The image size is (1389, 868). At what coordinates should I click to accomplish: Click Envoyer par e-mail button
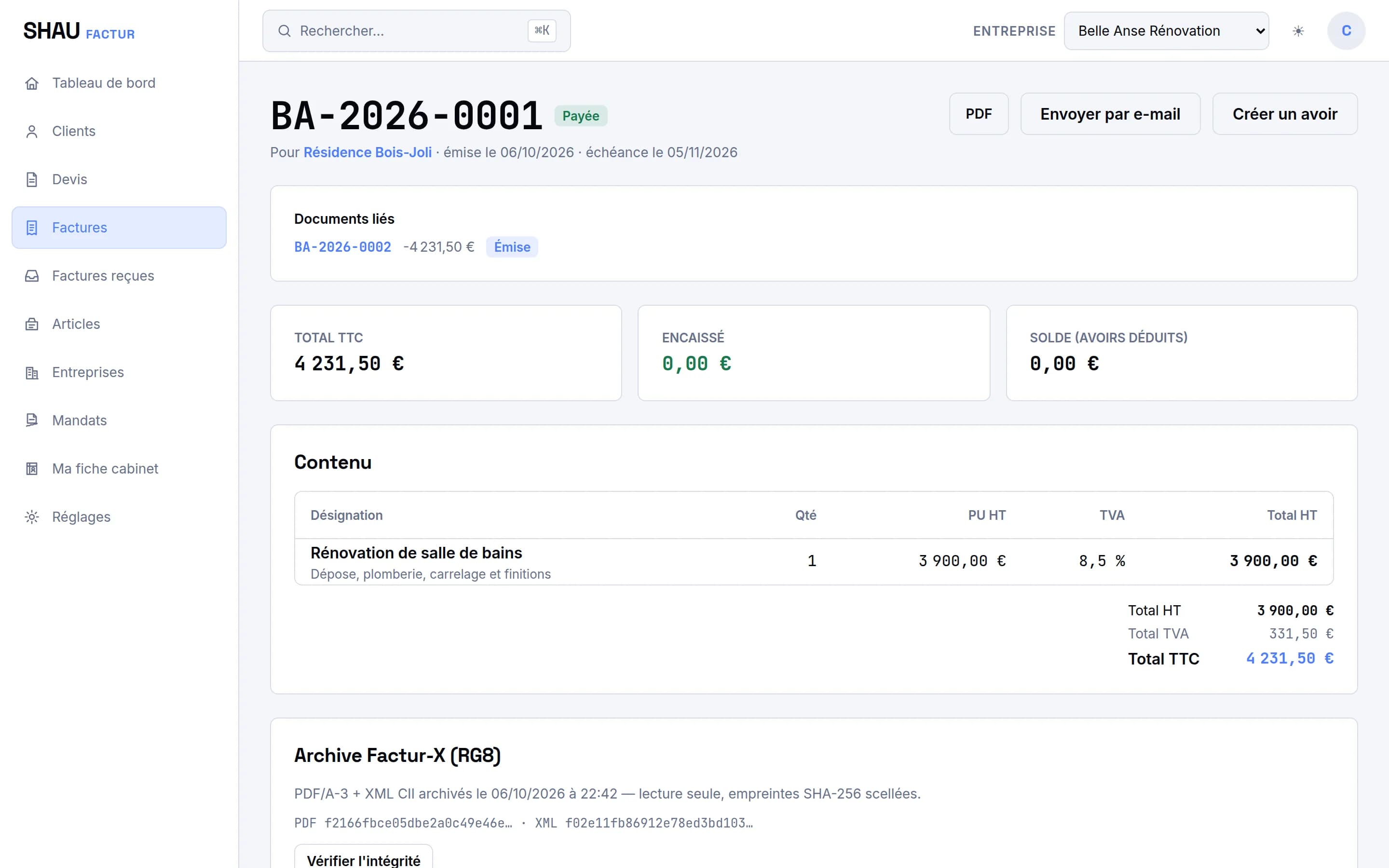click(1110, 114)
